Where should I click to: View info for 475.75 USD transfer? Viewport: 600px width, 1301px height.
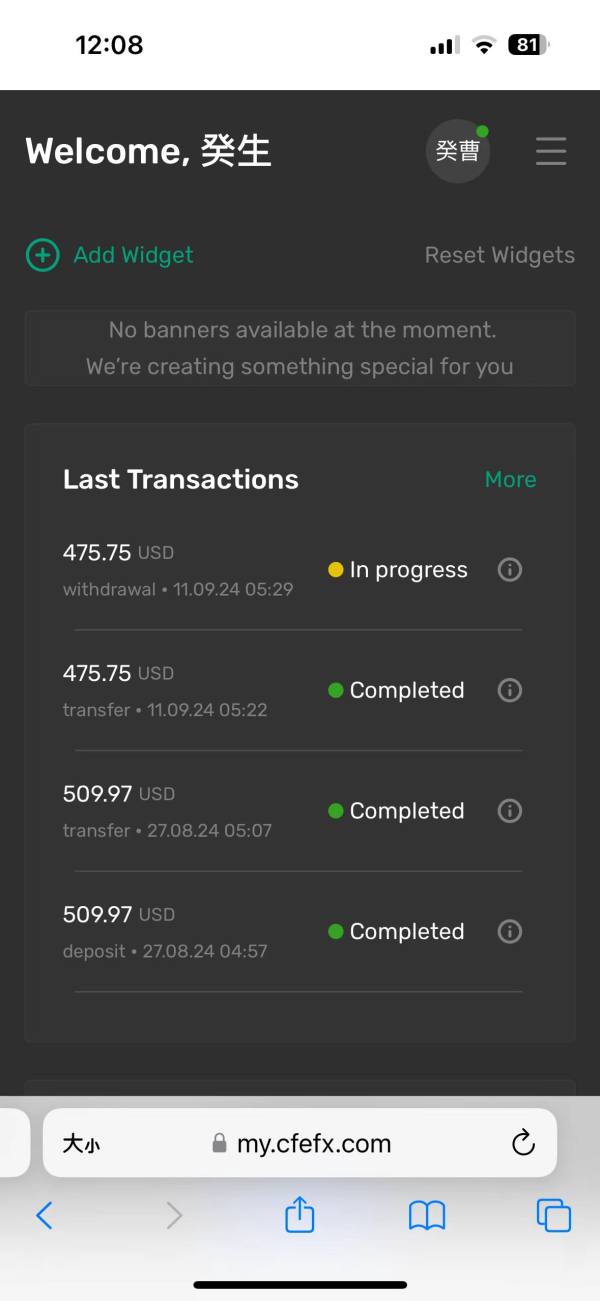click(510, 690)
